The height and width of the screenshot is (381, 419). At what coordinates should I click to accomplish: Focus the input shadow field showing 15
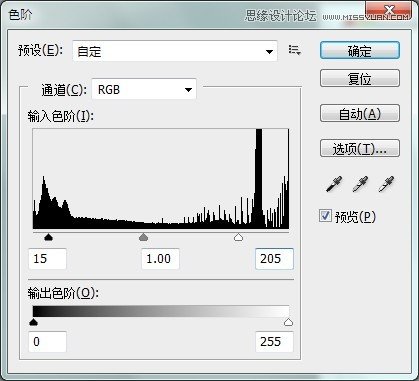(x=47, y=259)
